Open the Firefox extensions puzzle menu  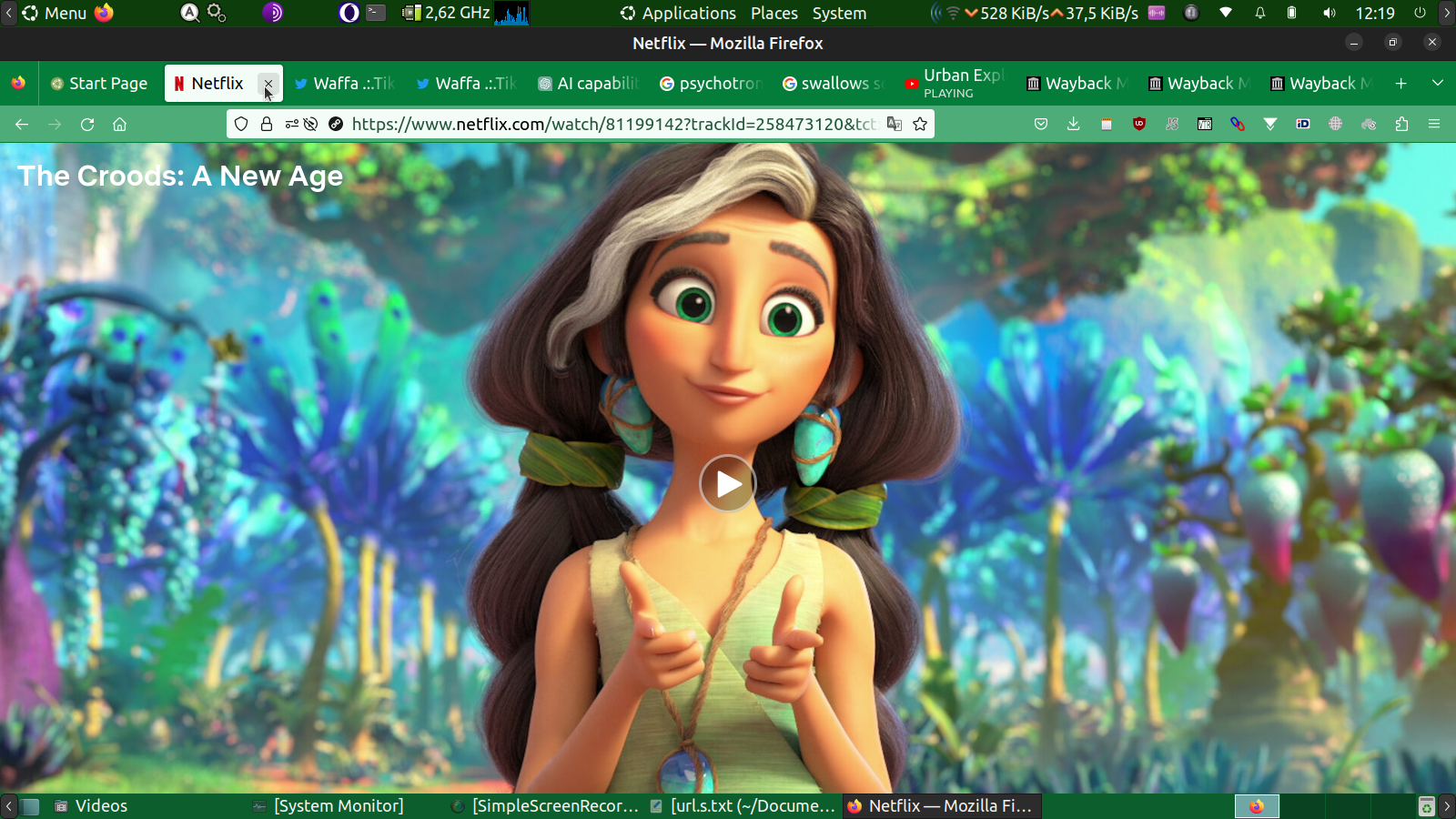coord(1401,124)
